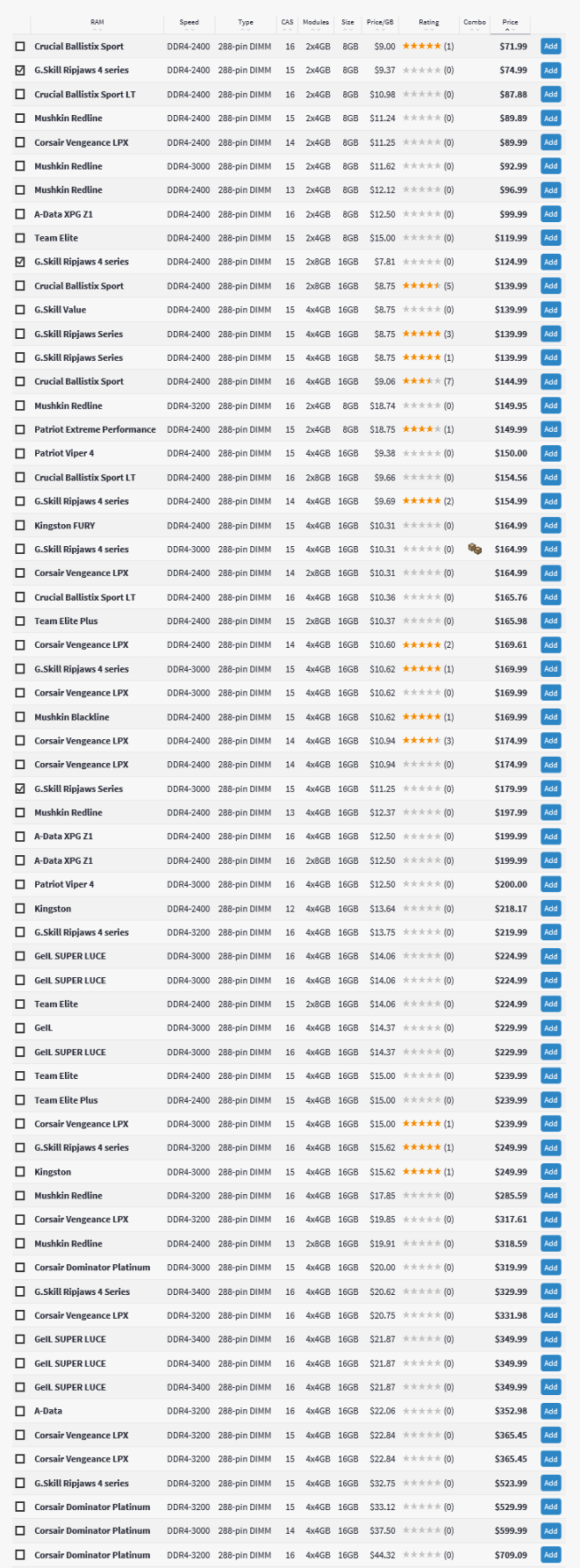The image size is (580, 1568).
Task: Sort by the Rating column header
Action: [429, 22]
